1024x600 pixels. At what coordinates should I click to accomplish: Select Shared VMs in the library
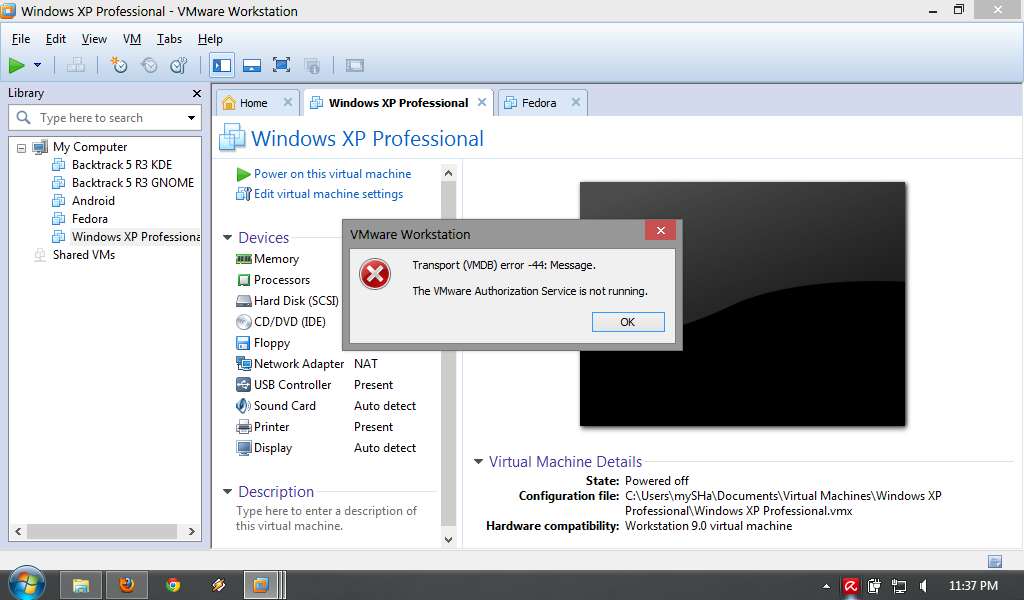[x=84, y=255]
